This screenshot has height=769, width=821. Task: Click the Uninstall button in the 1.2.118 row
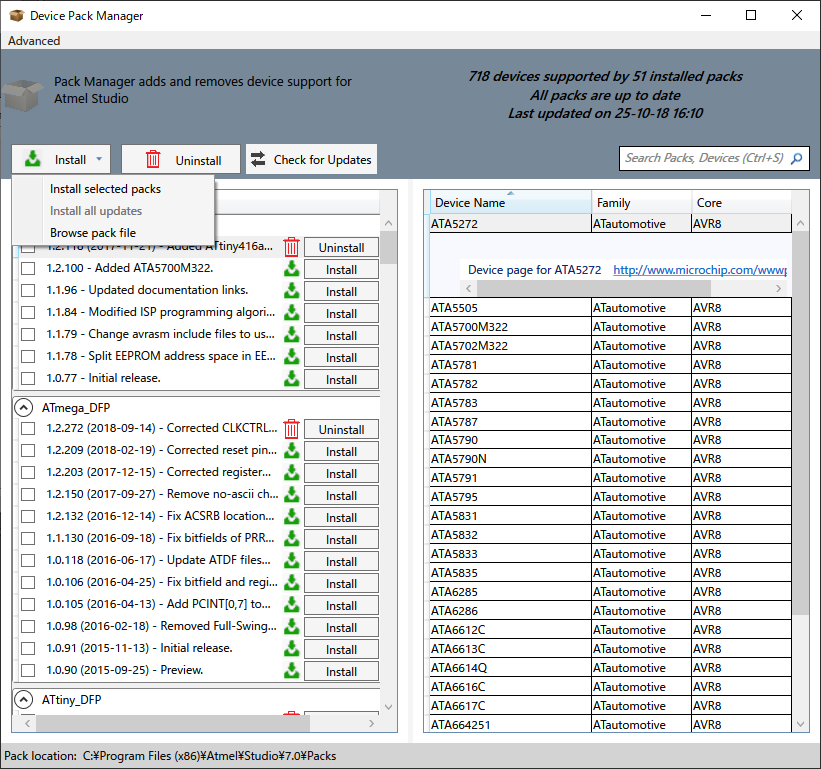(x=341, y=247)
